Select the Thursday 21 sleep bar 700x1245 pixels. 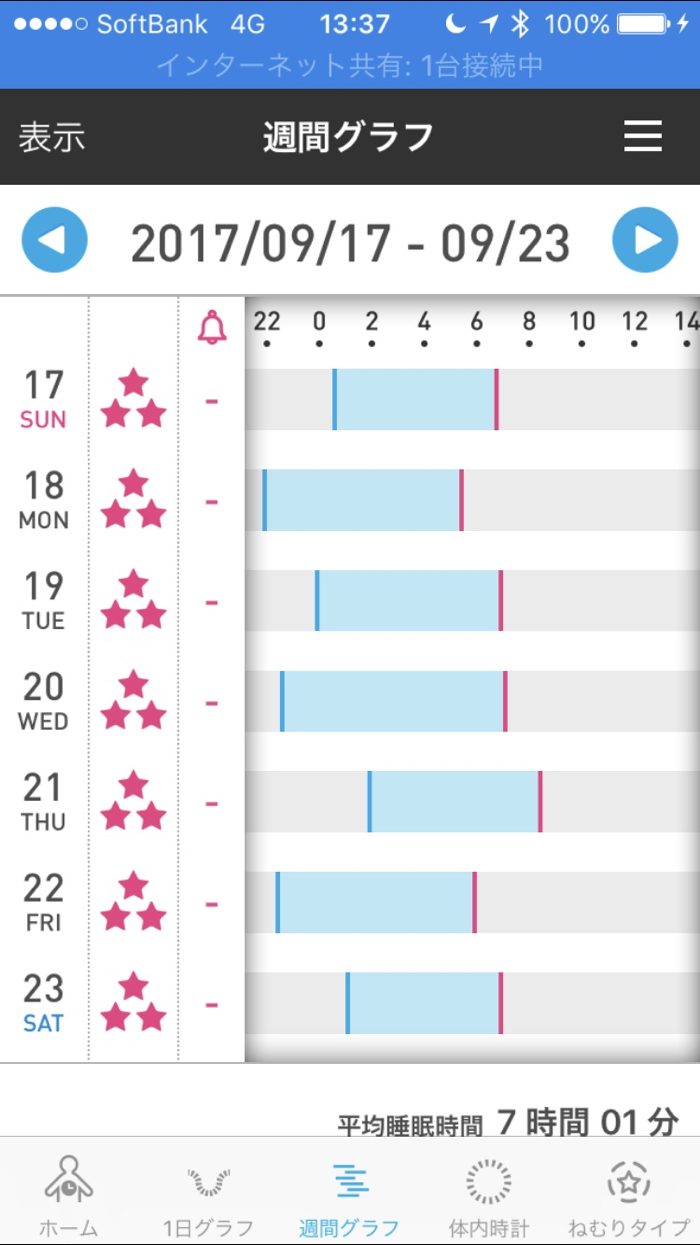pyautogui.click(x=455, y=802)
